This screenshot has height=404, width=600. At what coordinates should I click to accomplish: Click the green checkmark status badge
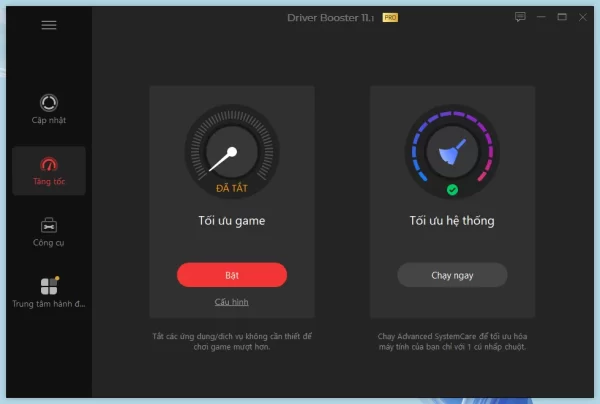[x=452, y=190]
